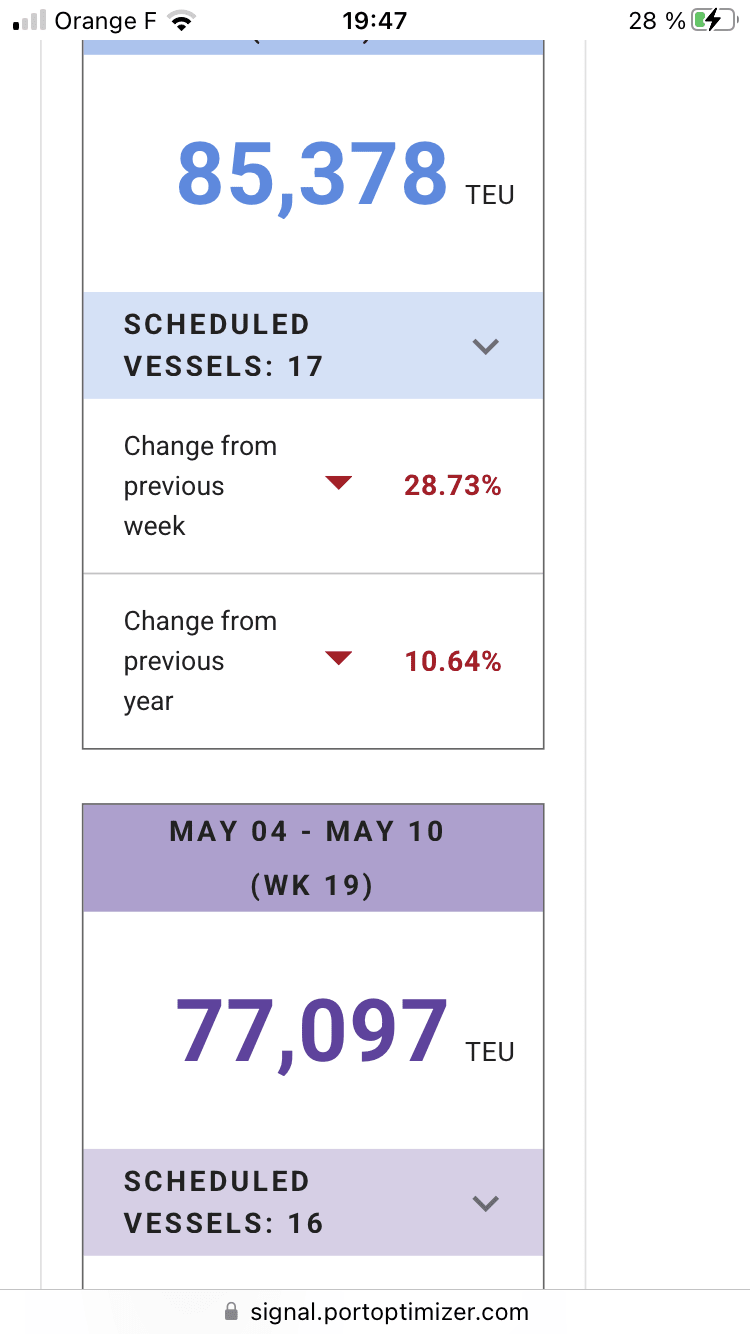Click the 10.64% yearly change value
This screenshot has width=750, height=1334.
click(452, 661)
